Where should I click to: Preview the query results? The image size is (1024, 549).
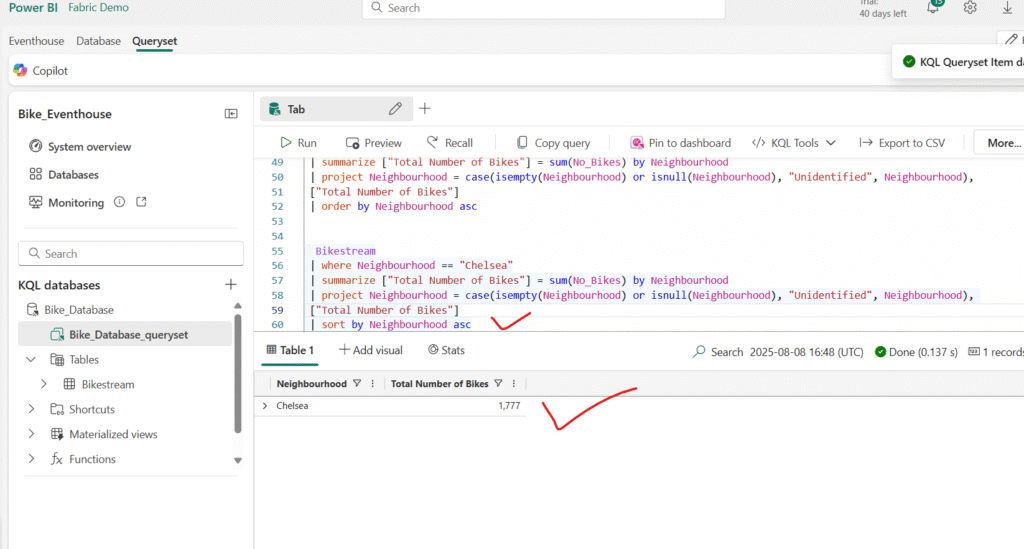pos(374,142)
